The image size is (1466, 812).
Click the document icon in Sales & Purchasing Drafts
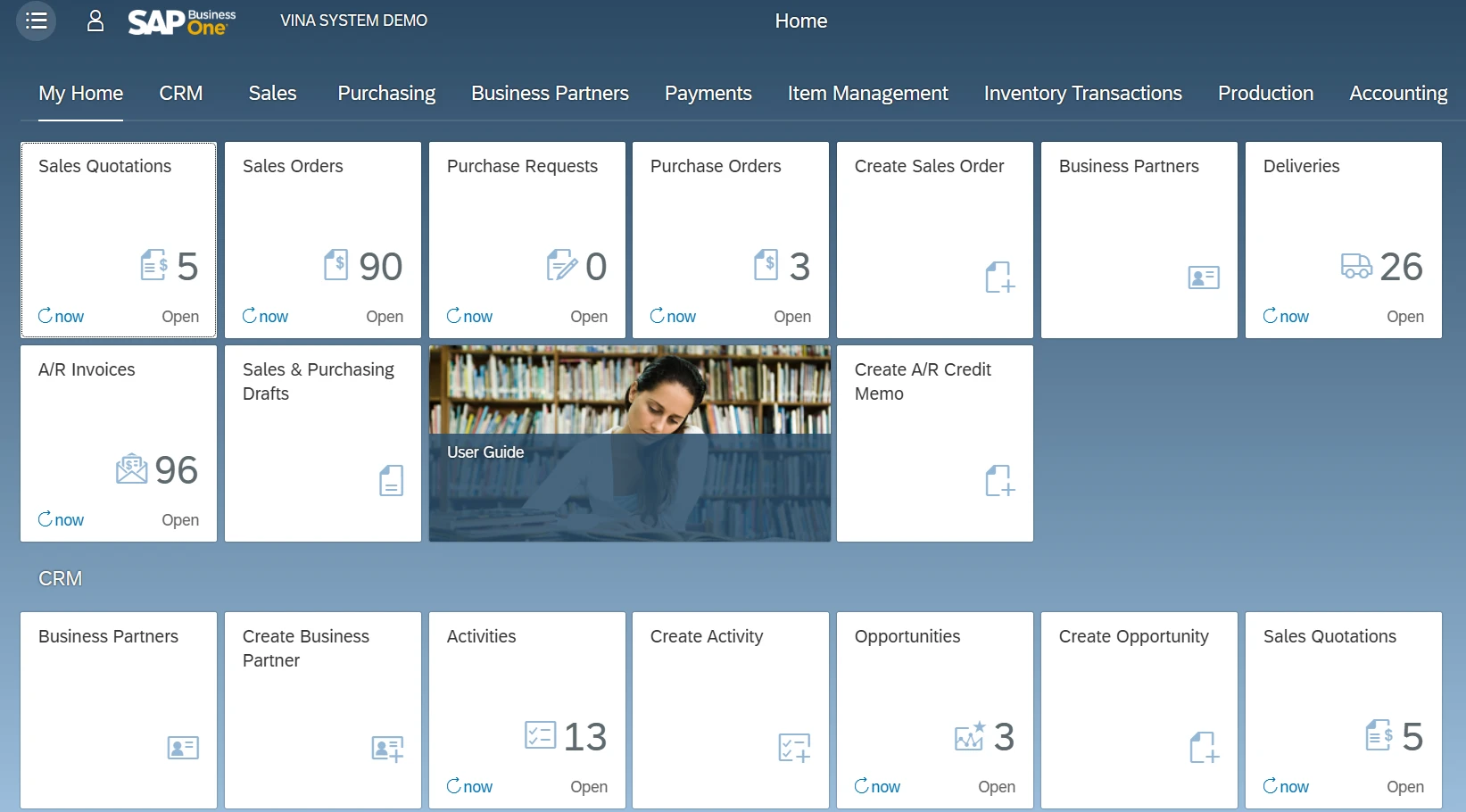pos(391,480)
